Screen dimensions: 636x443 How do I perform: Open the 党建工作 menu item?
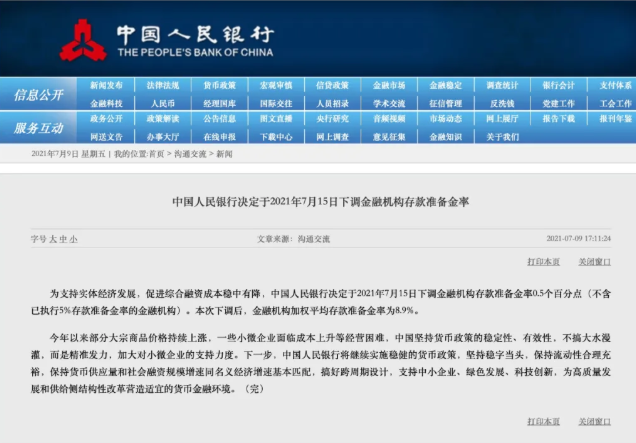[559, 103]
